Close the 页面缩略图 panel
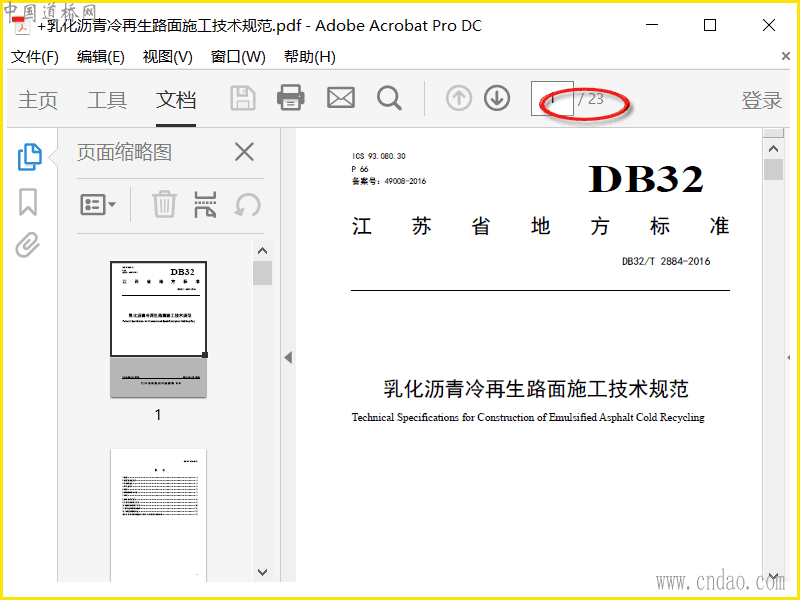 pyautogui.click(x=244, y=152)
